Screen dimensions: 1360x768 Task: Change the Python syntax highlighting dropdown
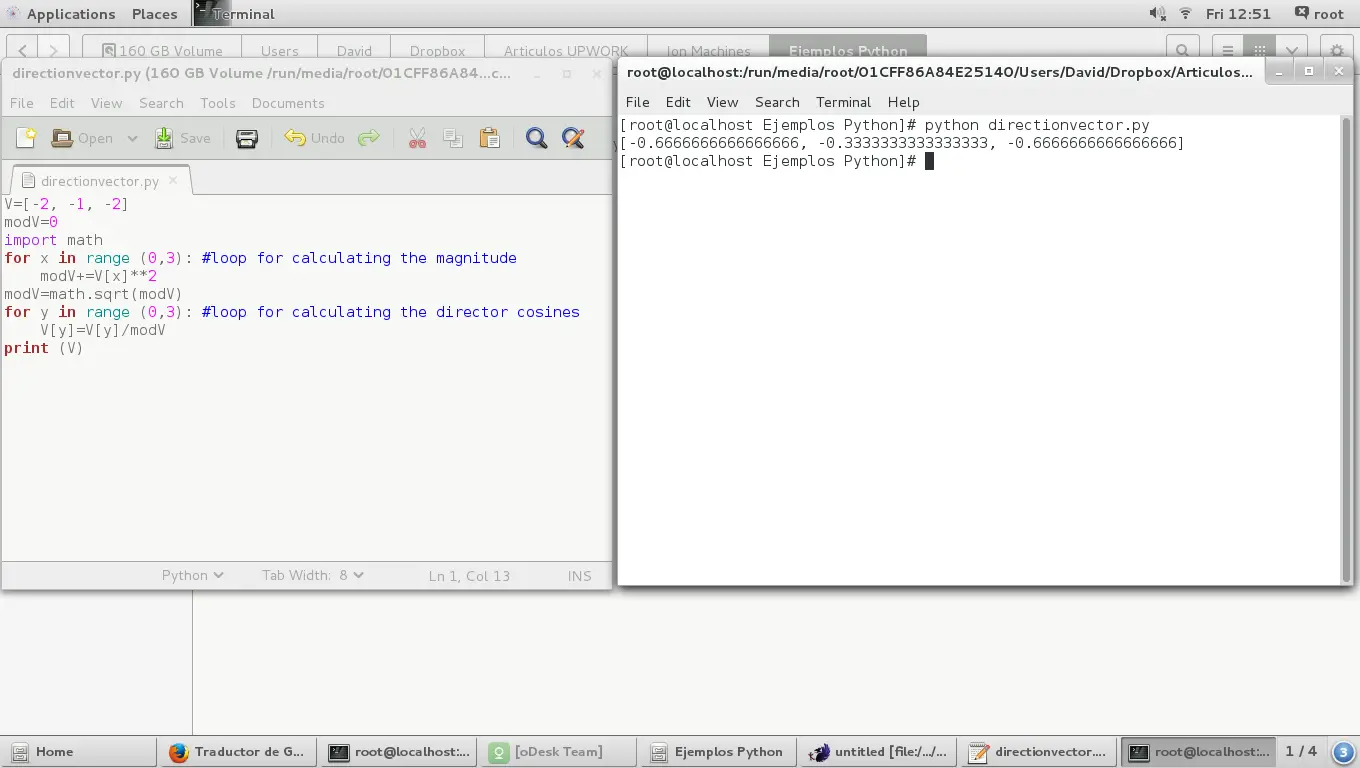tap(192, 575)
